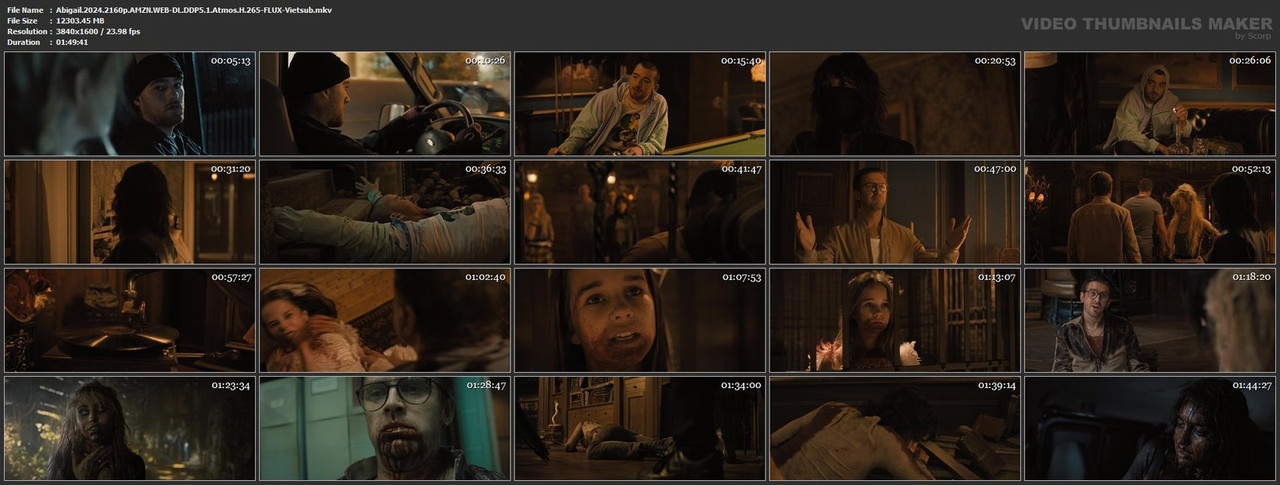1280x485 pixels.
Task: Select the thumbnail timestamped 01:23:34
Action: tap(130, 428)
